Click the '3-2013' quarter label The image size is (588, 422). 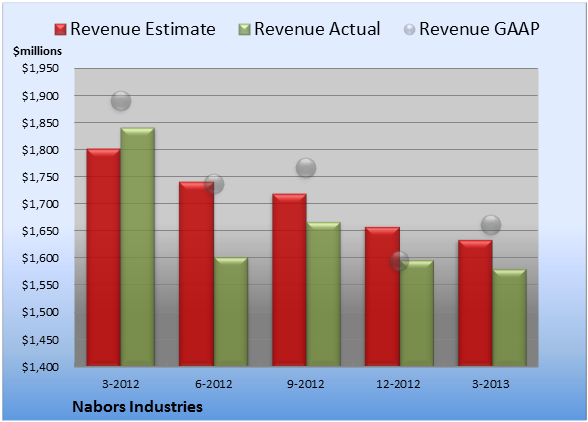[x=490, y=384]
